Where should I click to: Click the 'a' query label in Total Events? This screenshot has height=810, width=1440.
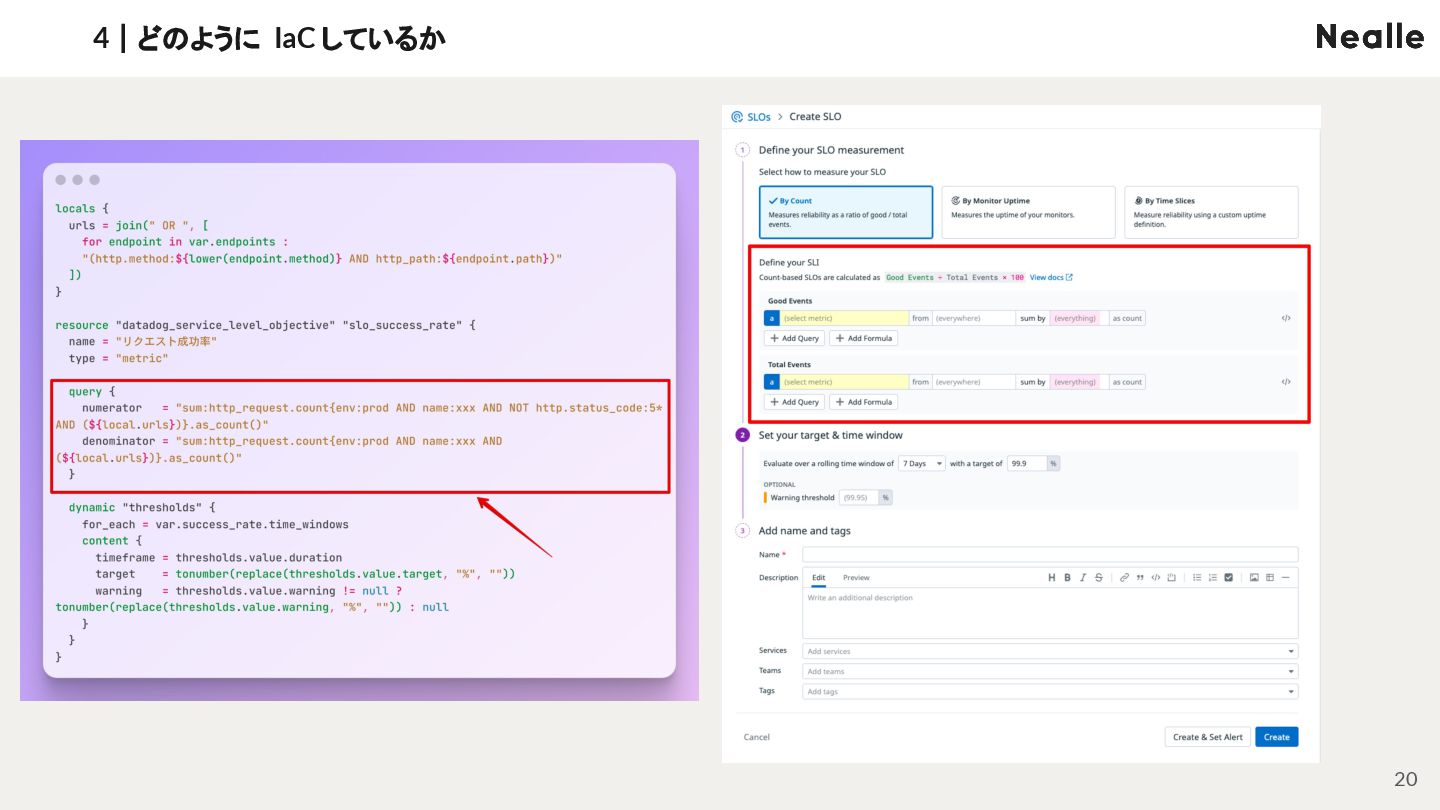pyautogui.click(x=771, y=382)
